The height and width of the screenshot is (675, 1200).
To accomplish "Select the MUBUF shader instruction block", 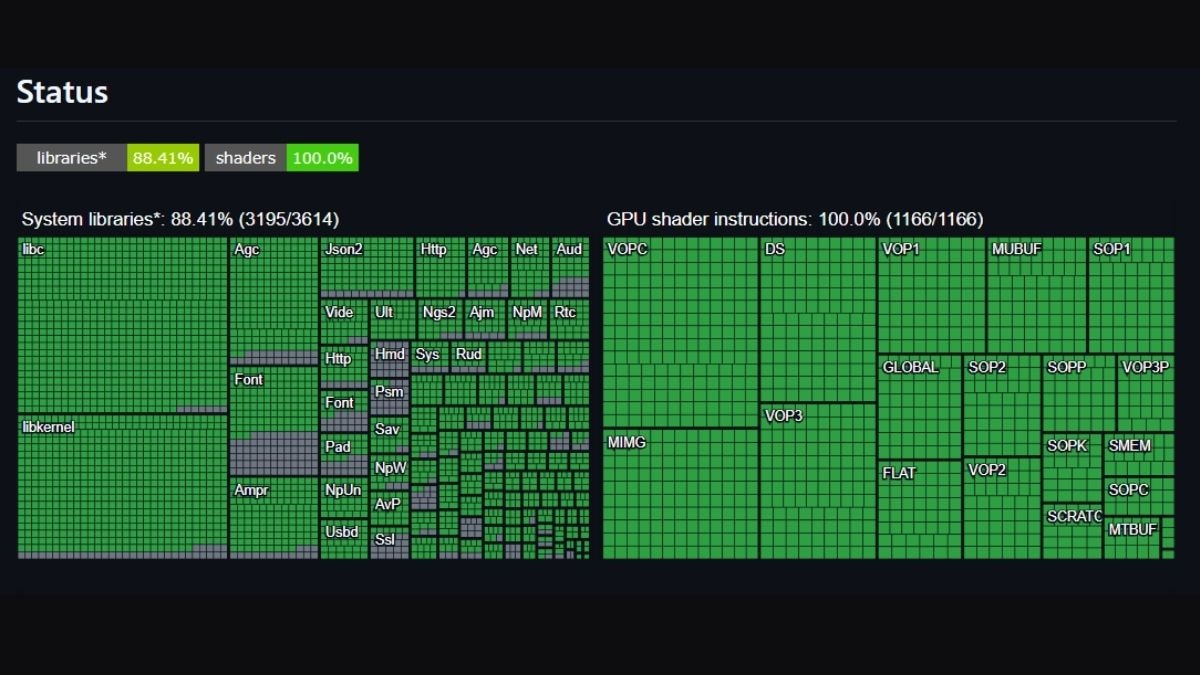I will click(x=1037, y=295).
